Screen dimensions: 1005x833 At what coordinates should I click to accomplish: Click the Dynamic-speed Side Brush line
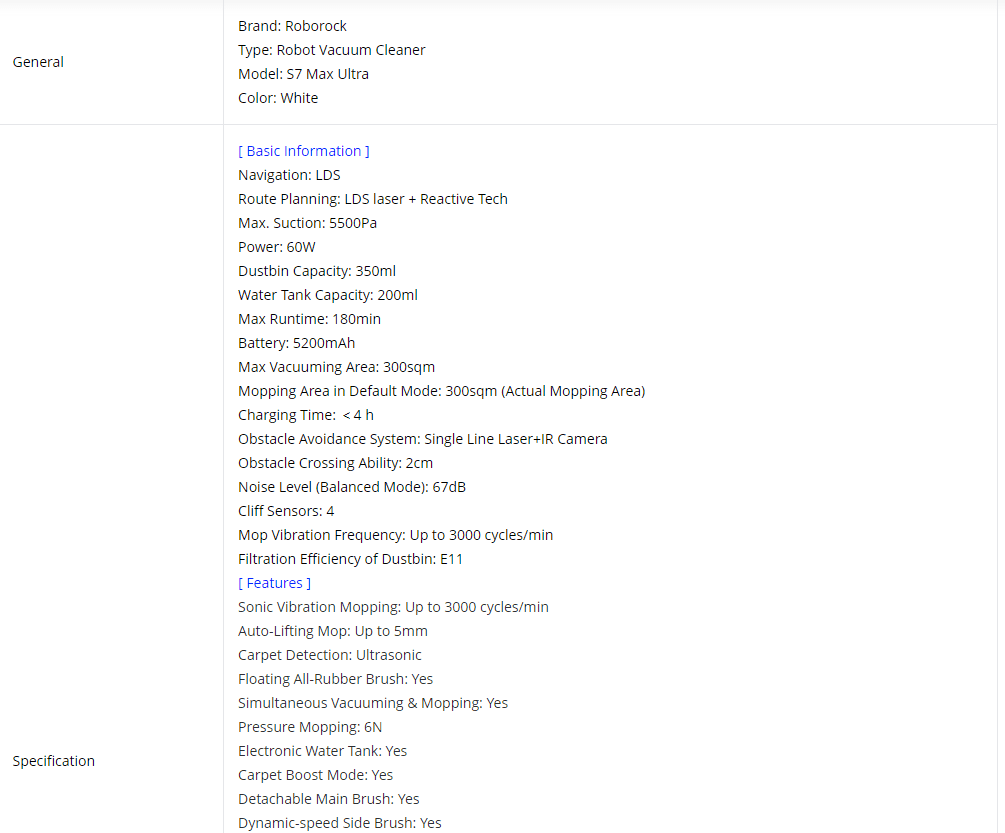coord(340,823)
